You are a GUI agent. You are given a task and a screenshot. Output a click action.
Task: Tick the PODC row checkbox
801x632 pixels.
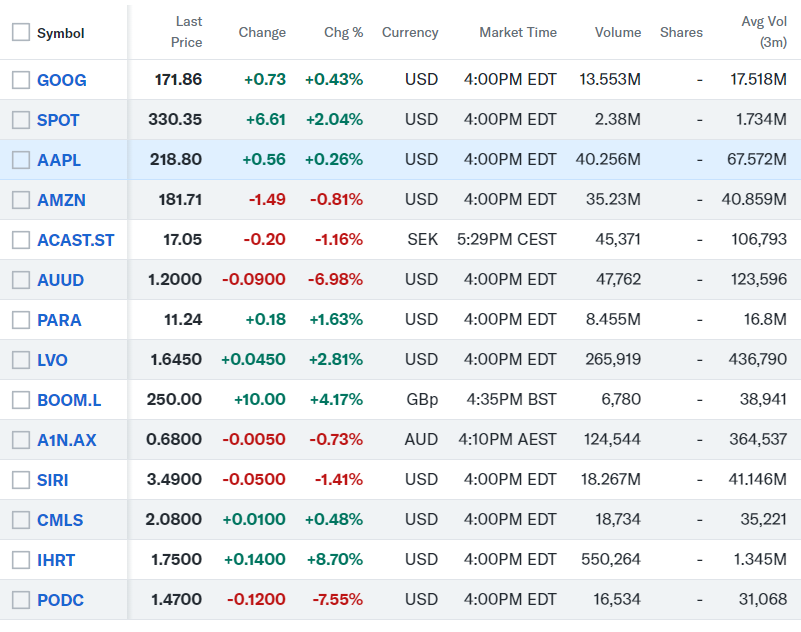[21, 600]
